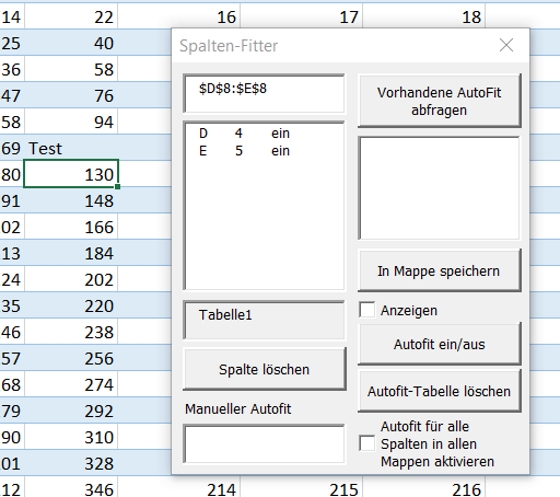Click Spalte löschen button
This screenshot has width=560, height=497.
point(264,369)
